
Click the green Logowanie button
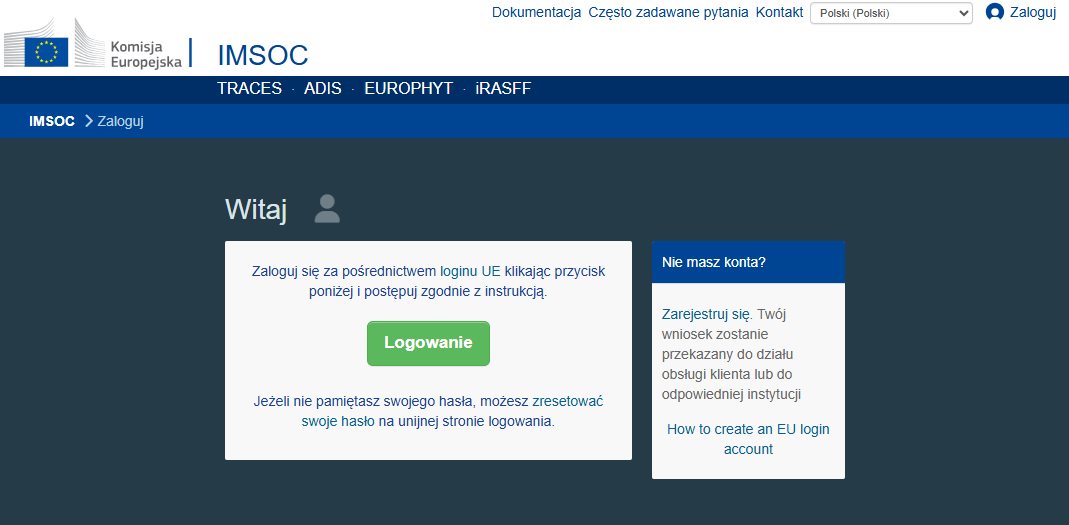[x=428, y=343]
